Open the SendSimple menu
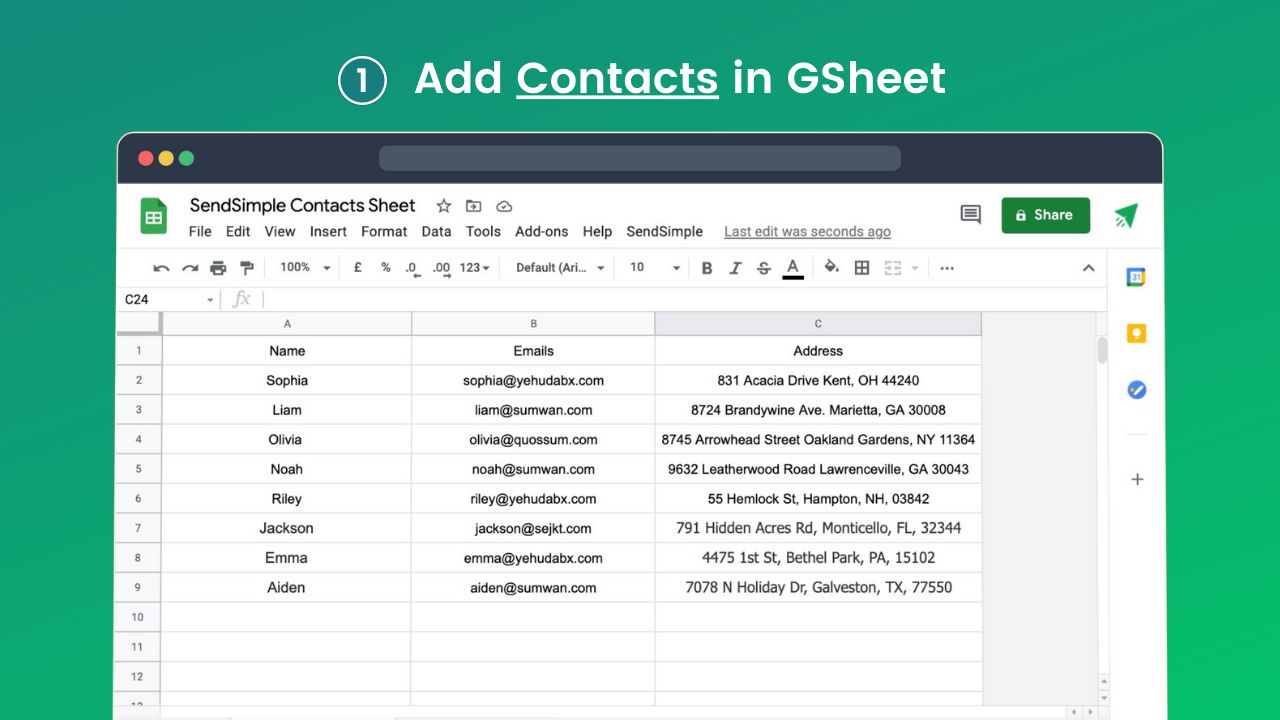1280x720 pixels. pos(665,232)
